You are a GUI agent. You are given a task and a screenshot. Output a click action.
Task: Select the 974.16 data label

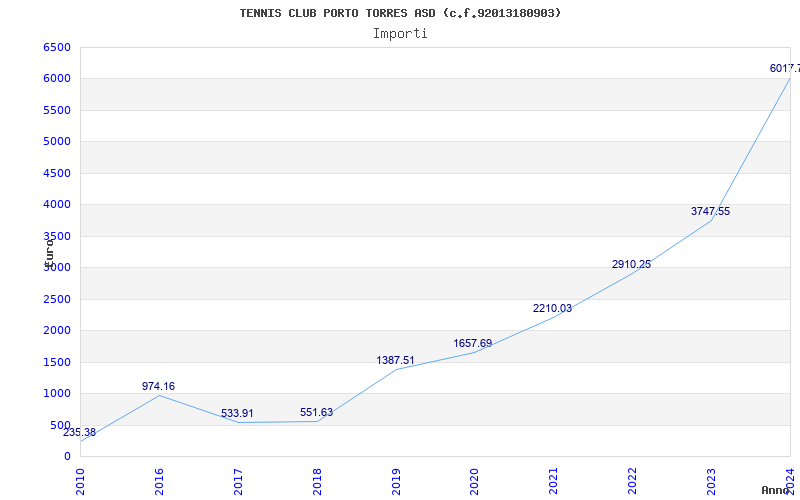tap(158, 386)
